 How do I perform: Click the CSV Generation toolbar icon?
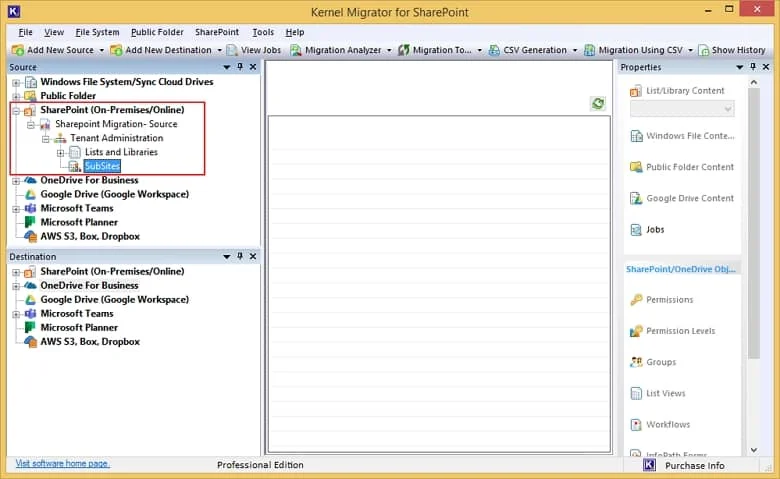click(494, 50)
